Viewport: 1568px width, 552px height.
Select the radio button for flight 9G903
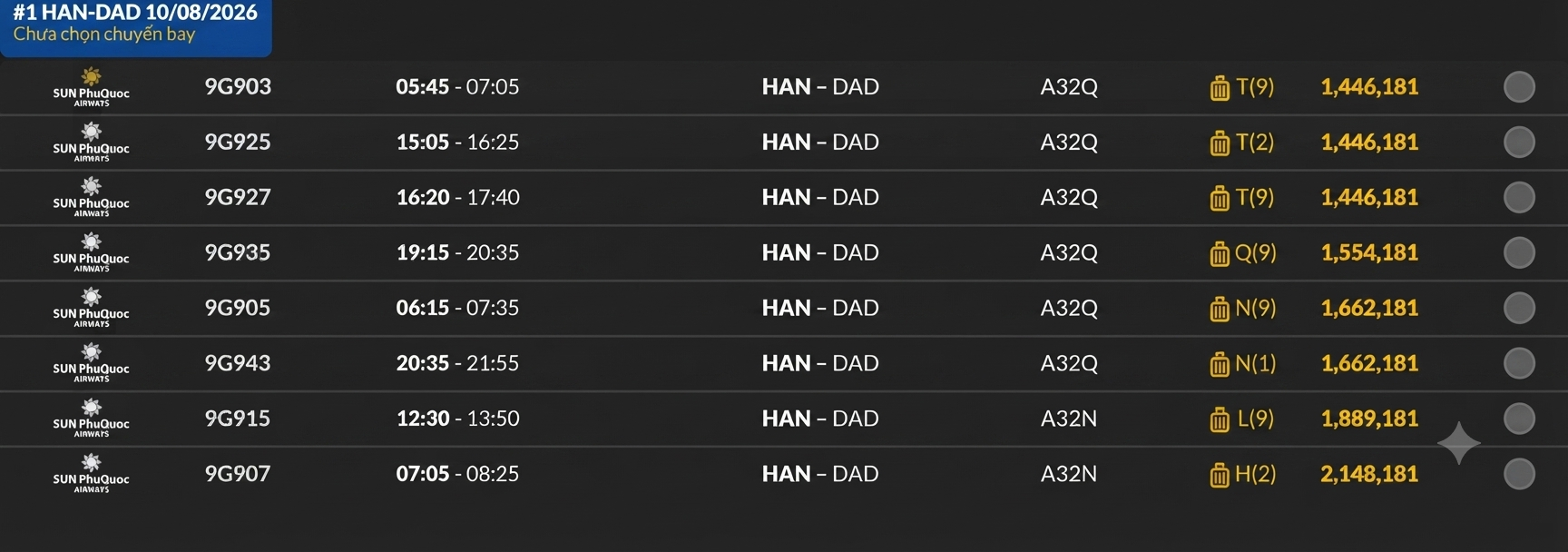pos(1519,87)
